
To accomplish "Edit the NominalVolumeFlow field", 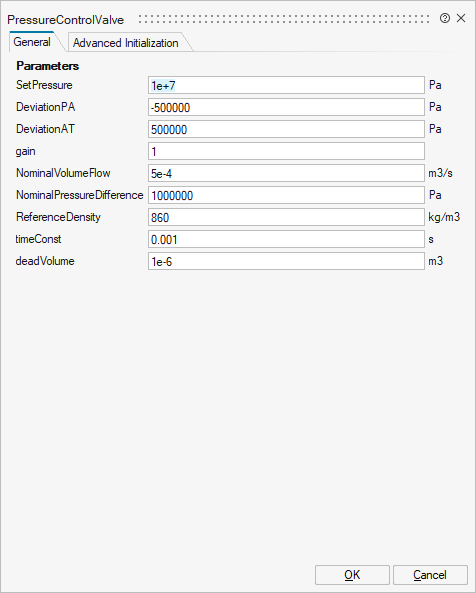I will click(x=286, y=173).
